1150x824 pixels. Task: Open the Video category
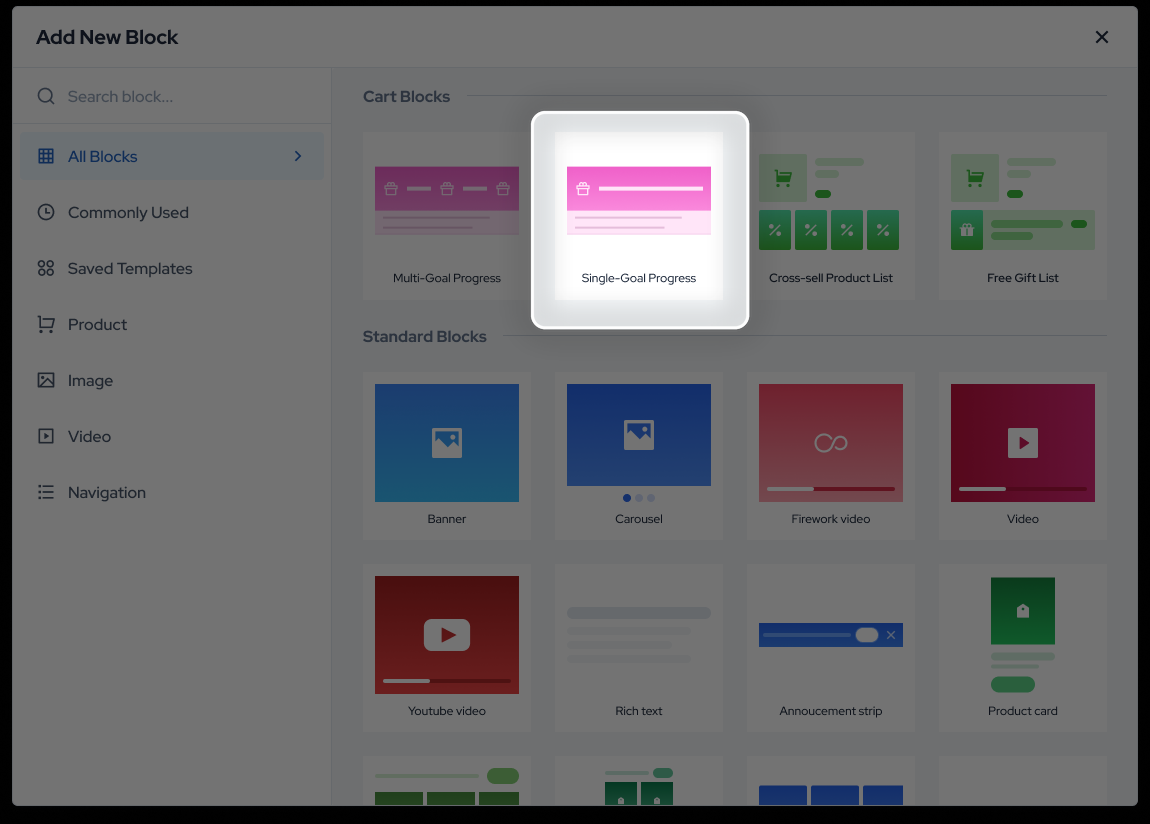(172, 436)
